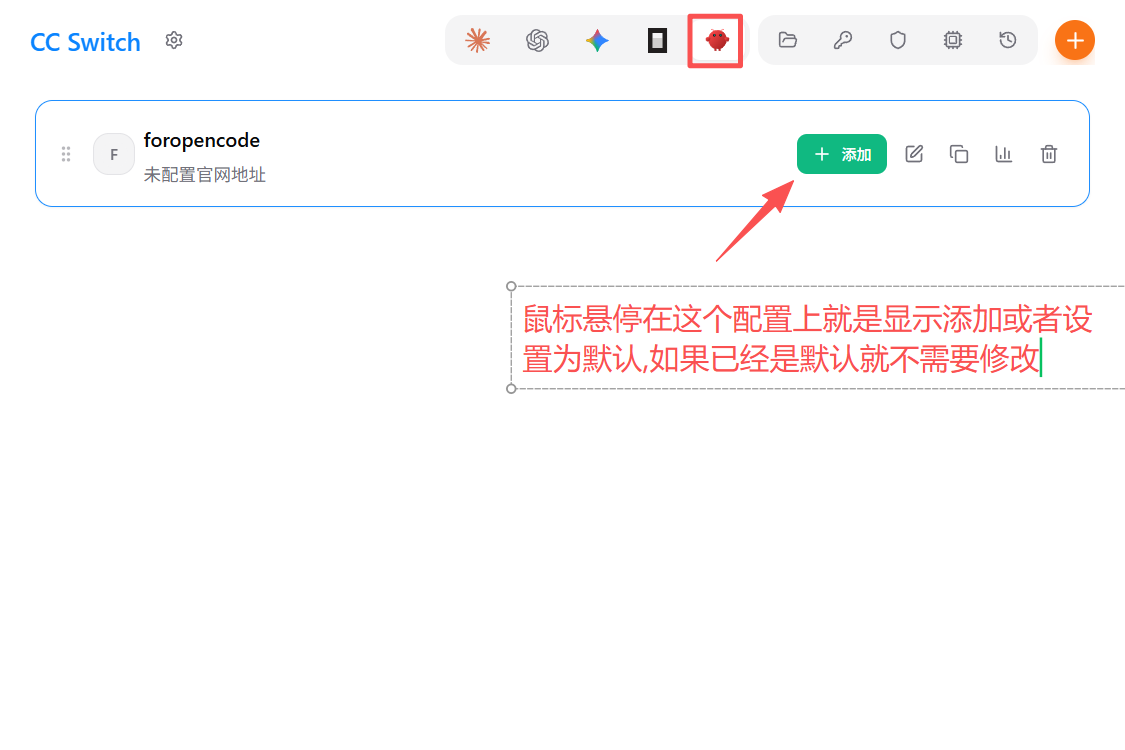
Task: Click the CC Switch title link
Action: [x=85, y=42]
